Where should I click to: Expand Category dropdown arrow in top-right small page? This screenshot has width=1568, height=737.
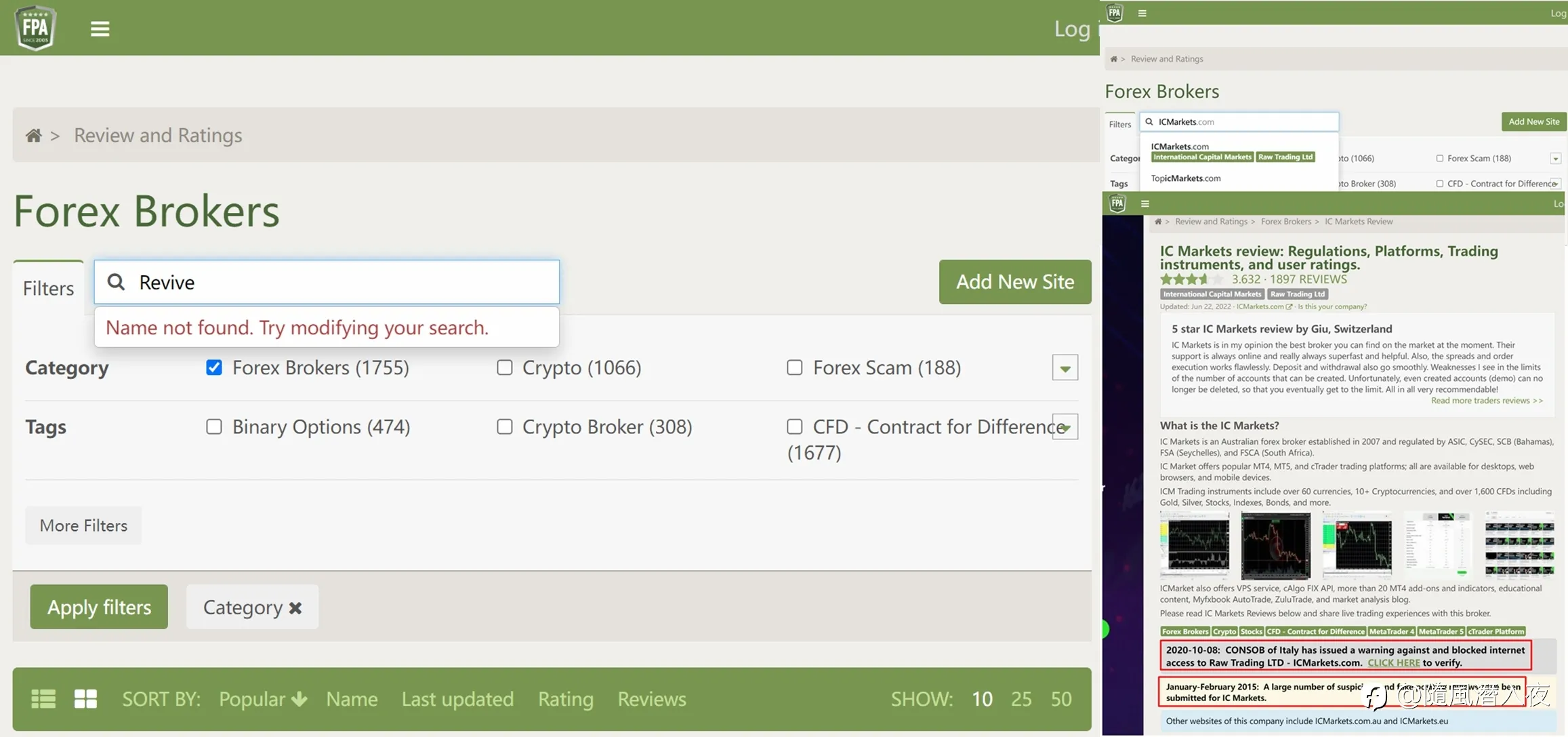[x=1556, y=159]
